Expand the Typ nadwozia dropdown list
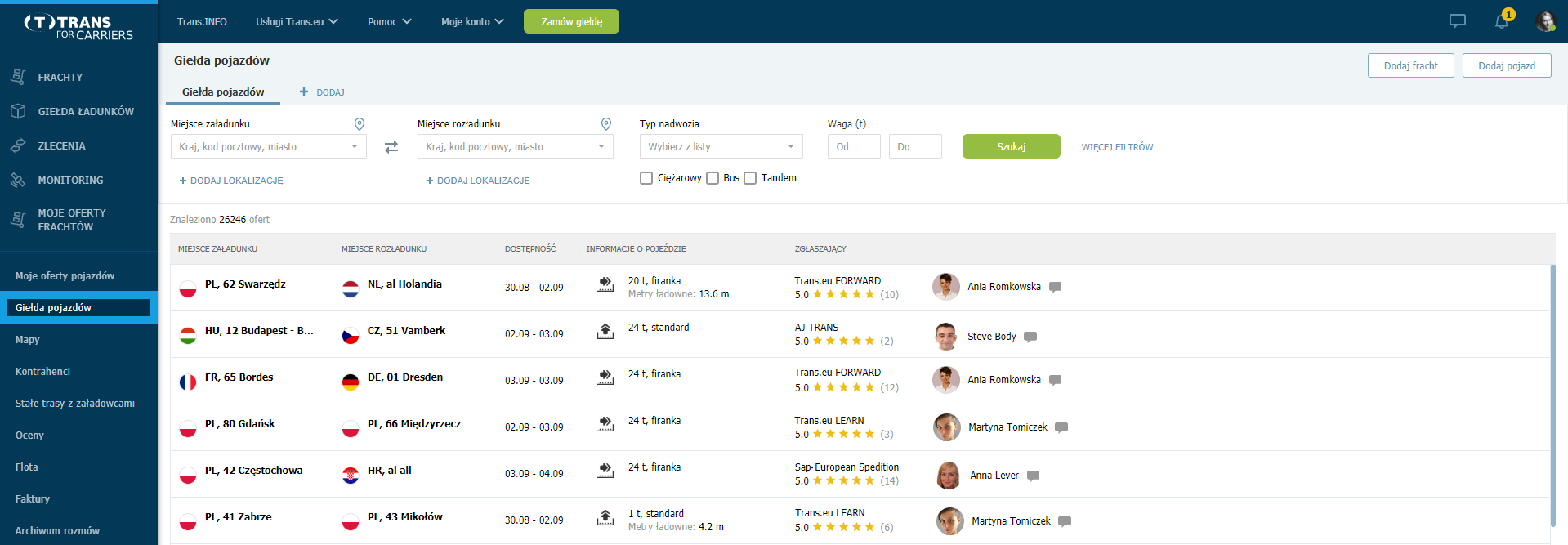This screenshot has width=1568, height=545. tap(721, 146)
